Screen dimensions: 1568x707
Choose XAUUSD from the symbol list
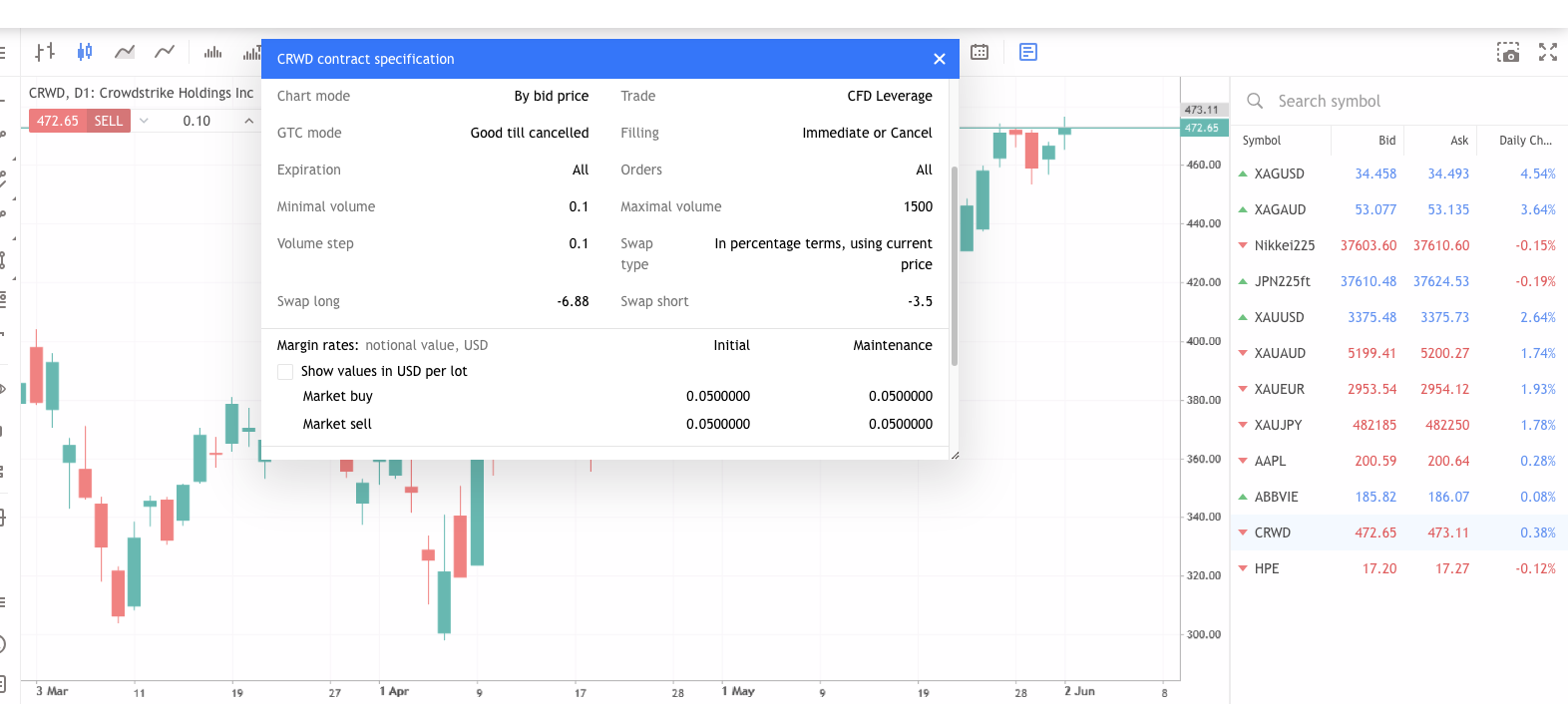1398,317
